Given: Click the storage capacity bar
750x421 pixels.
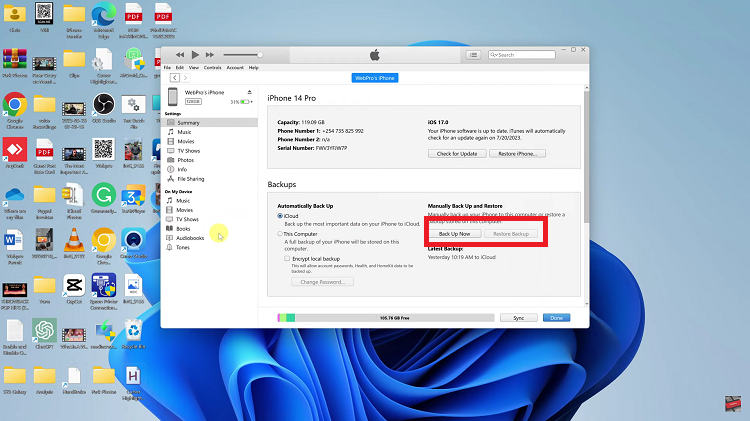Looking at the screenshot, I should (x=386, y=318).
